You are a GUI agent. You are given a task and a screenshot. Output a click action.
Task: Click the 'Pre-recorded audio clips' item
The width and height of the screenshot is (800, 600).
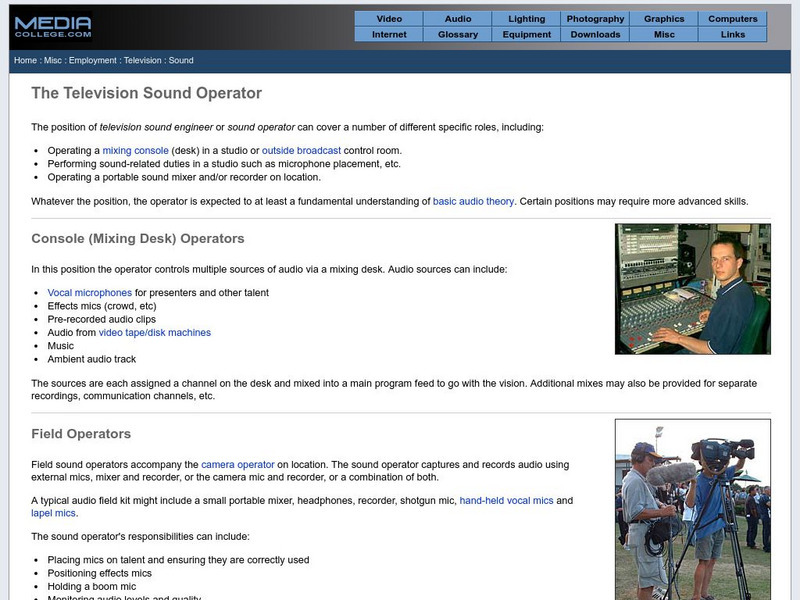pos(102,319)
